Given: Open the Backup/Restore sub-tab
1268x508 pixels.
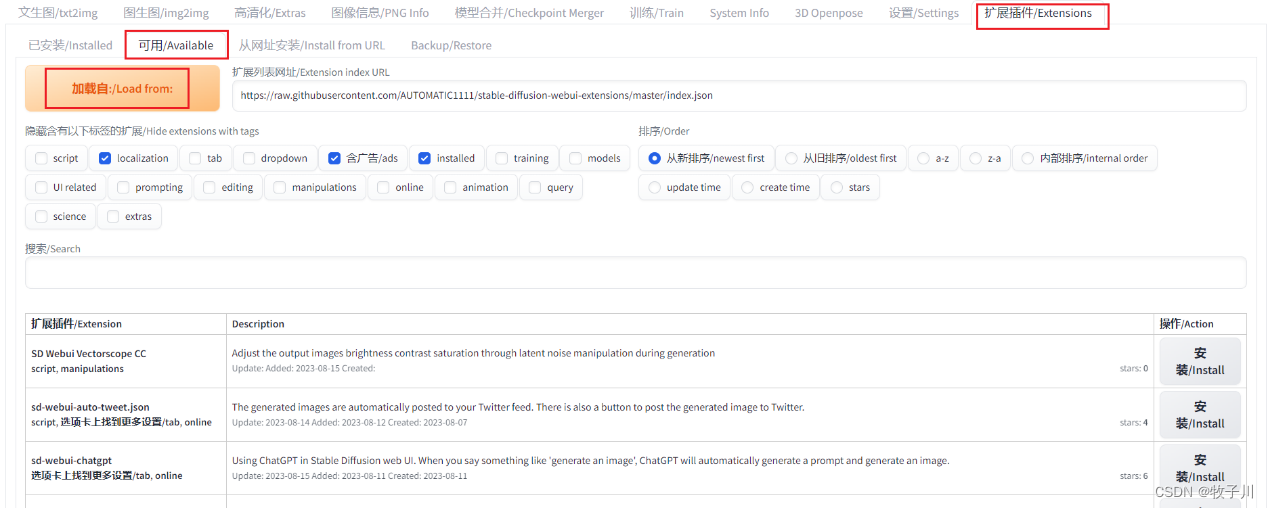Looking at the screenshot, I should [451, 45].
